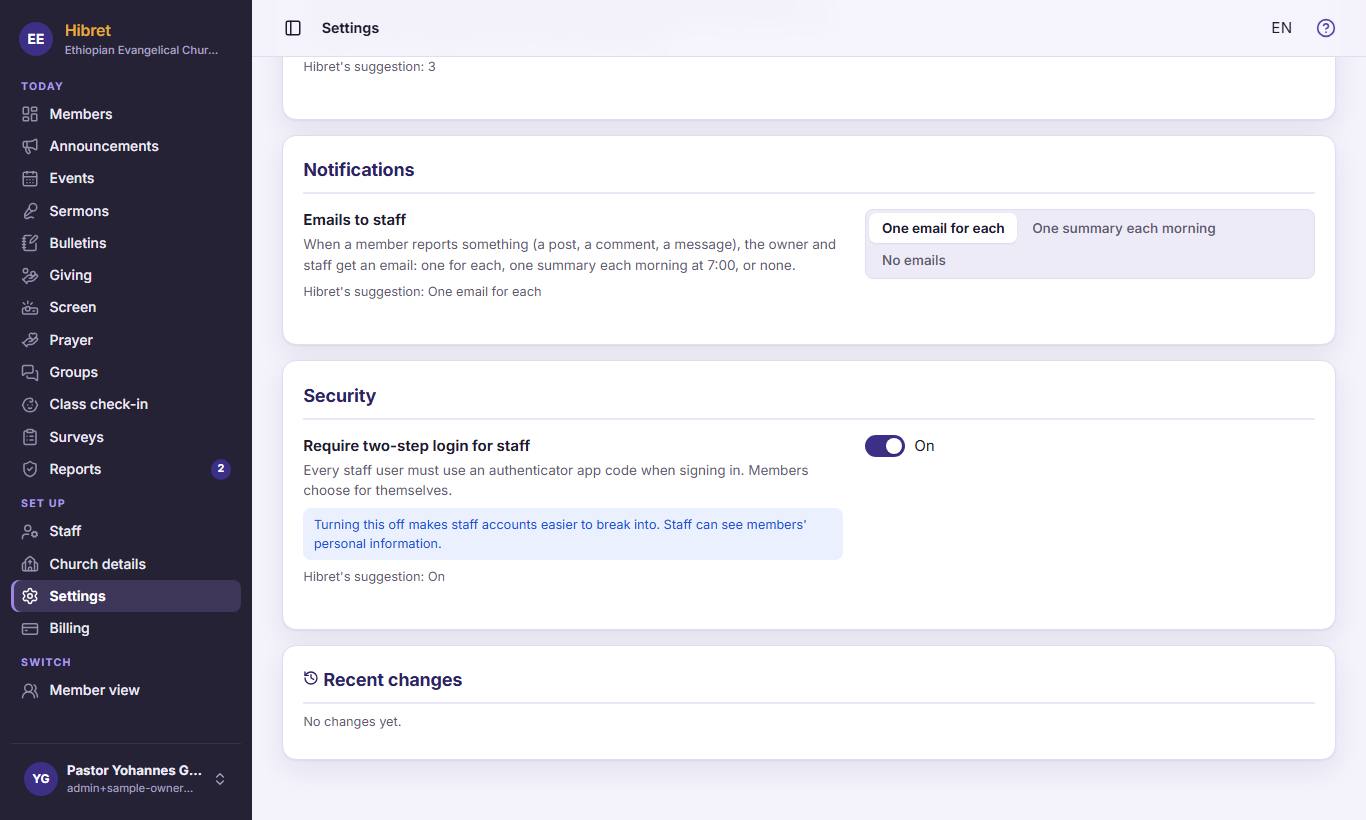Select 'One summary each morning' option
Screen dimensions: 1366x820
[x=1124, y=228]
